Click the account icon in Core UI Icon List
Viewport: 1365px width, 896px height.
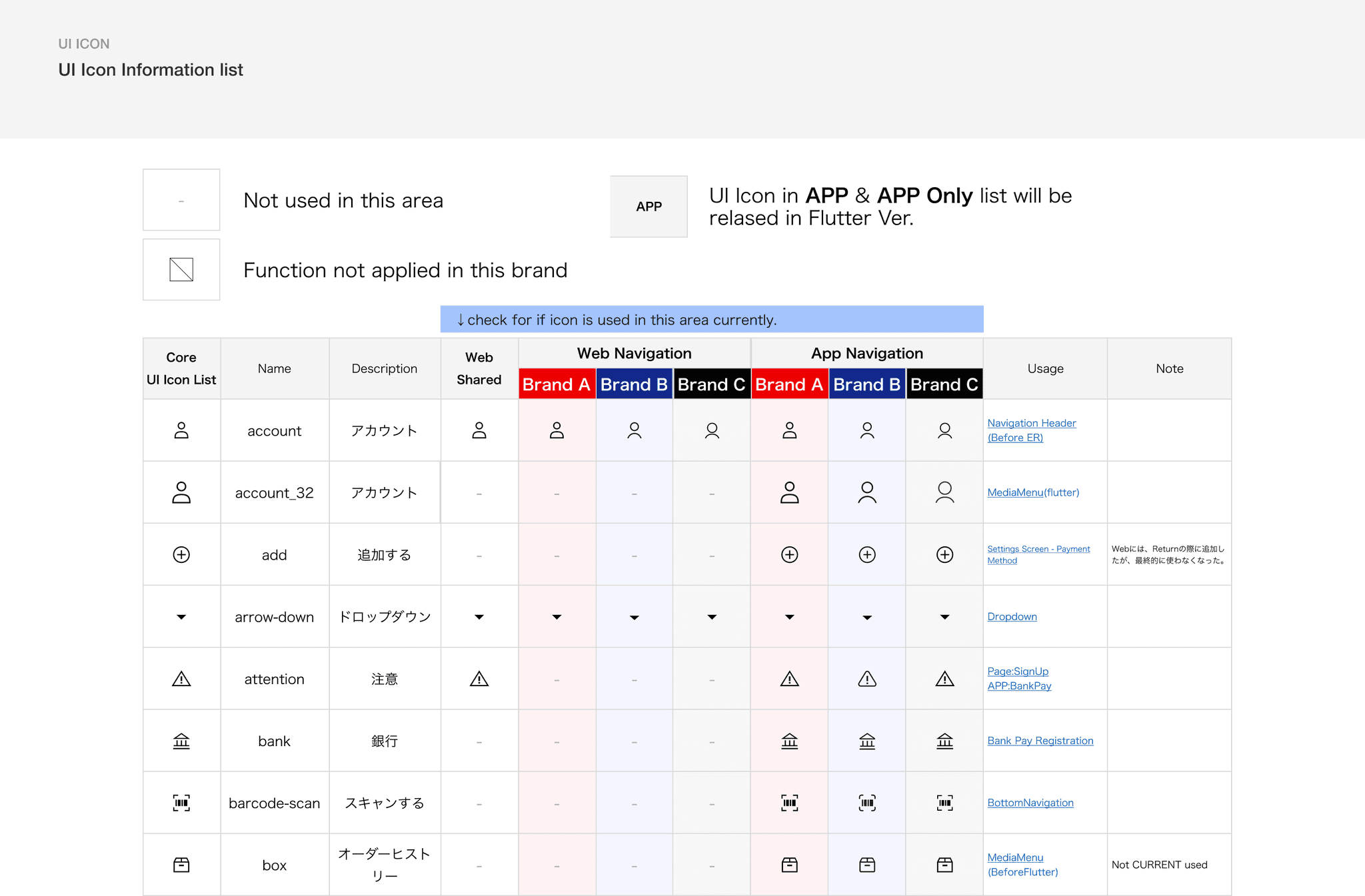coord(181,430)
